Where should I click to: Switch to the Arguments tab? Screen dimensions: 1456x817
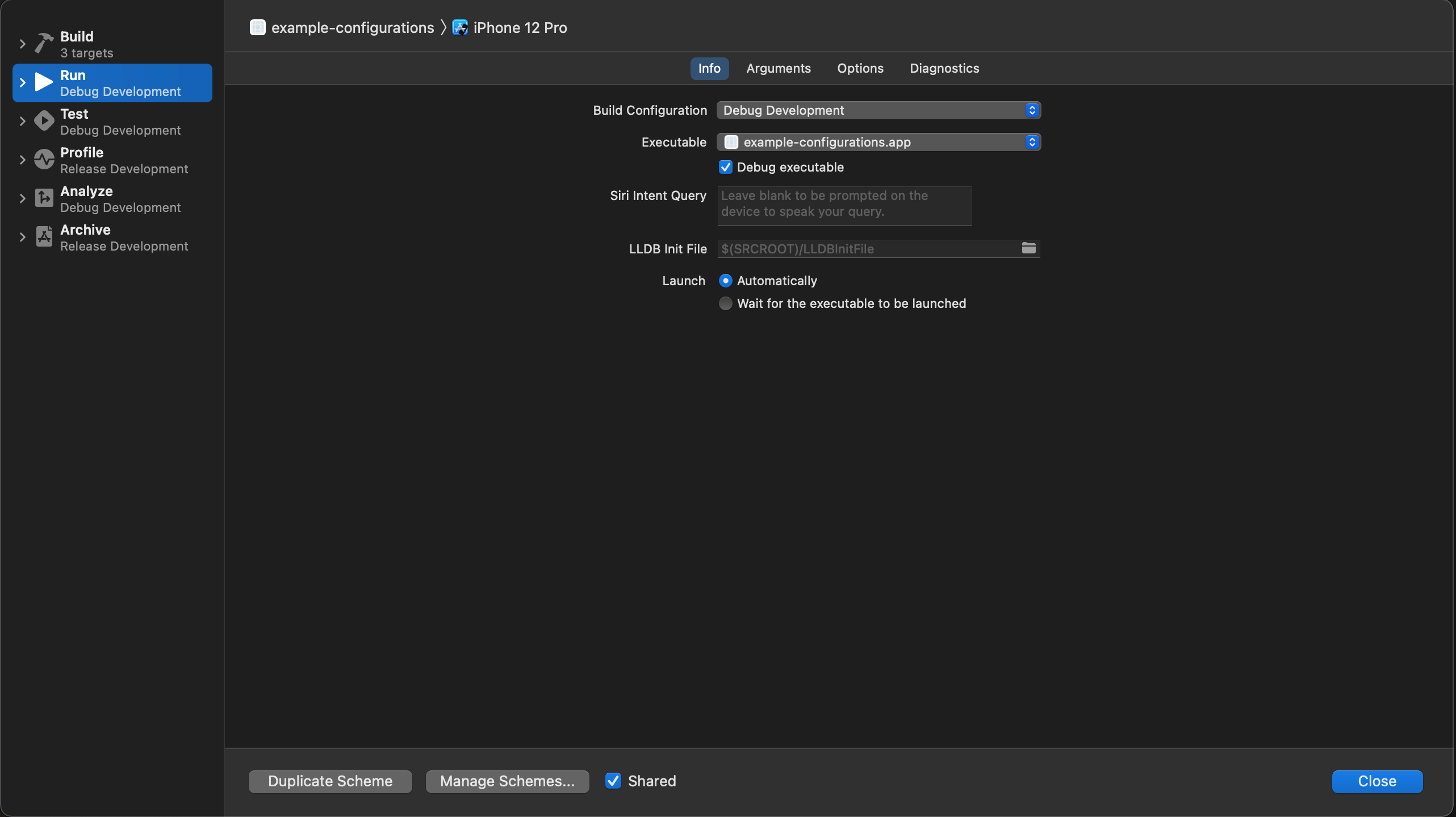tap(778, 68)
